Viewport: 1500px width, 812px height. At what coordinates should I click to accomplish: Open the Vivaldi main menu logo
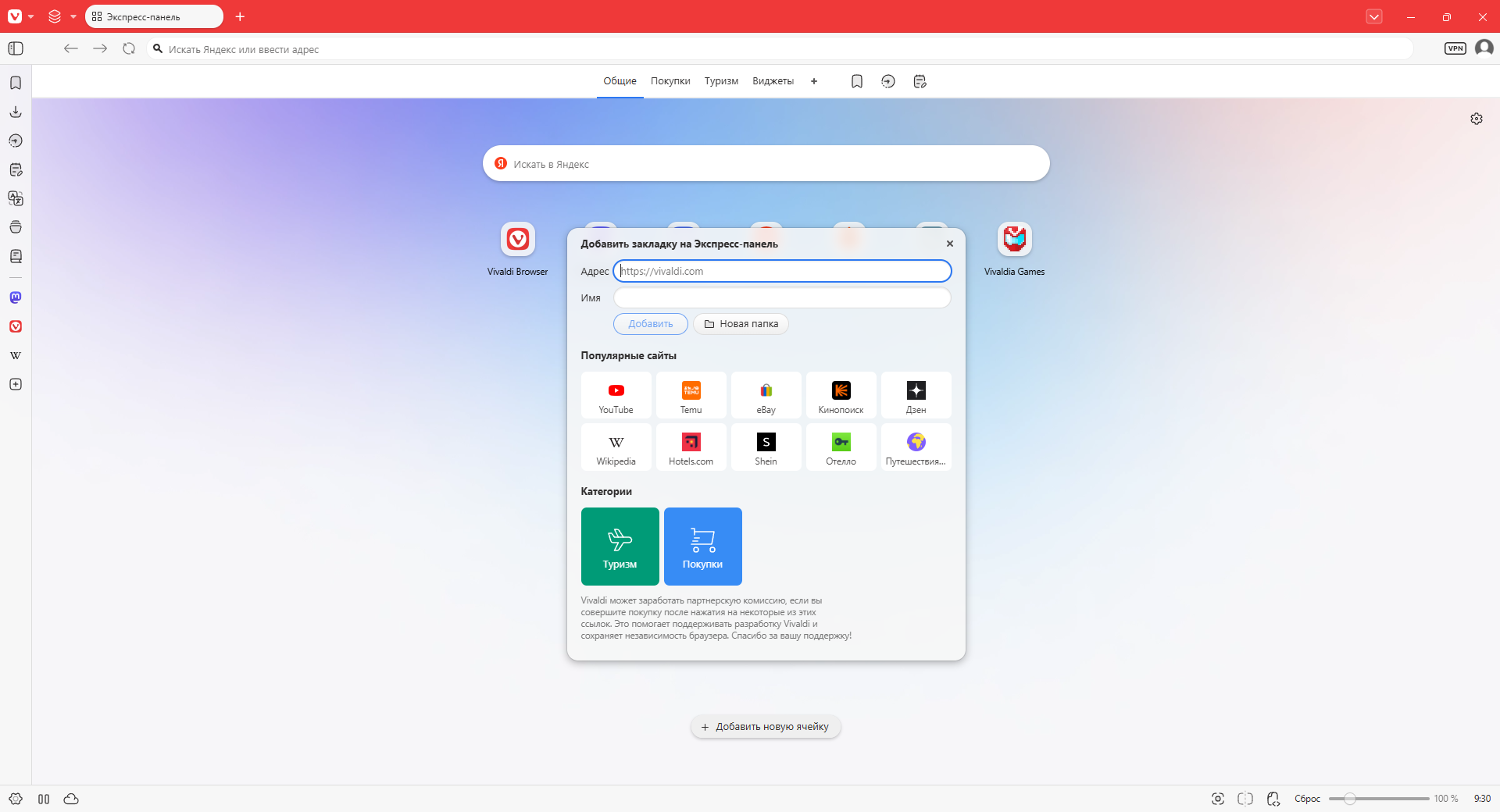coord(15,16)
